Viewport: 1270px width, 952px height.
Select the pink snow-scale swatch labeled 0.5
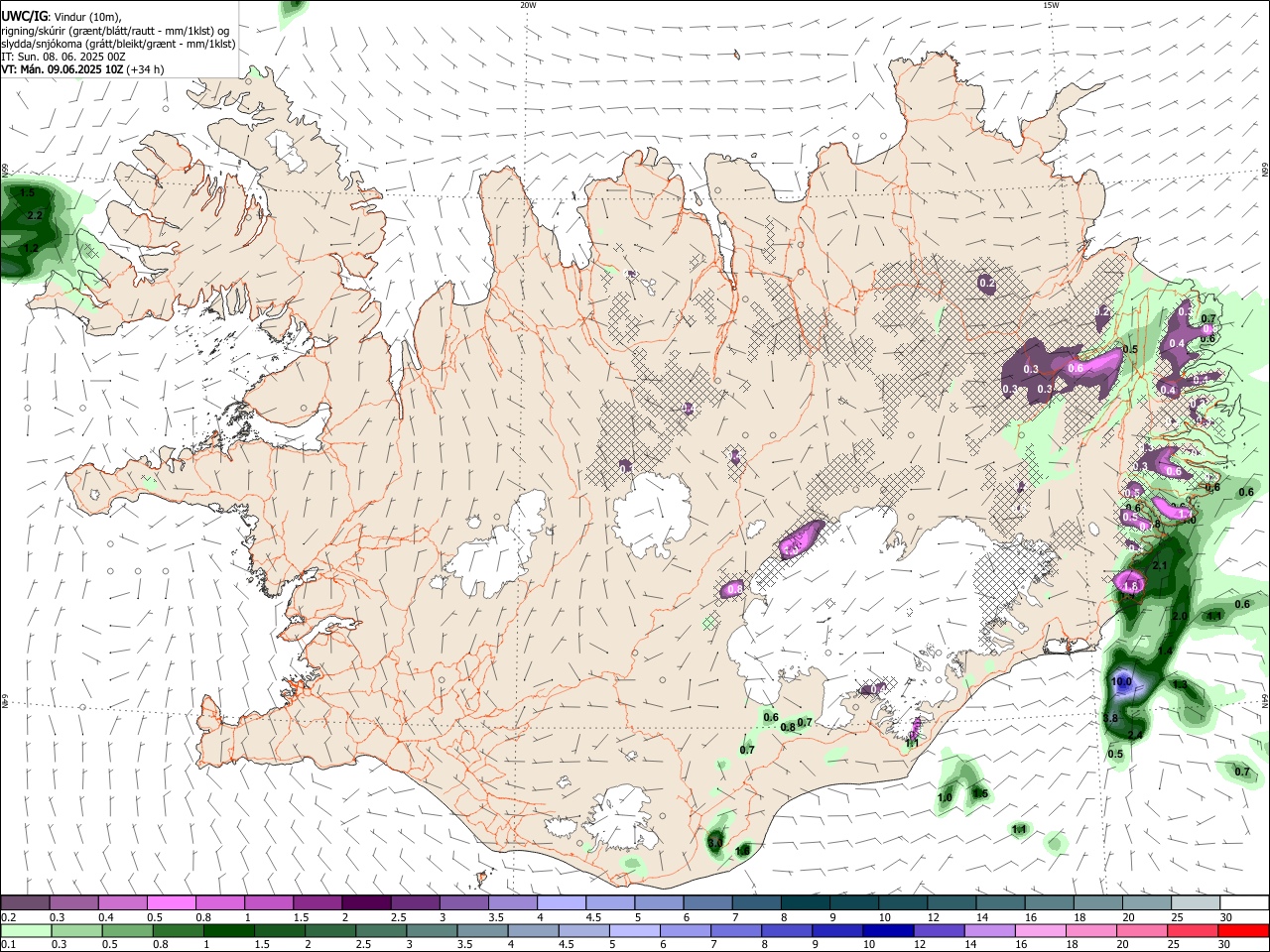pos(171,902)
